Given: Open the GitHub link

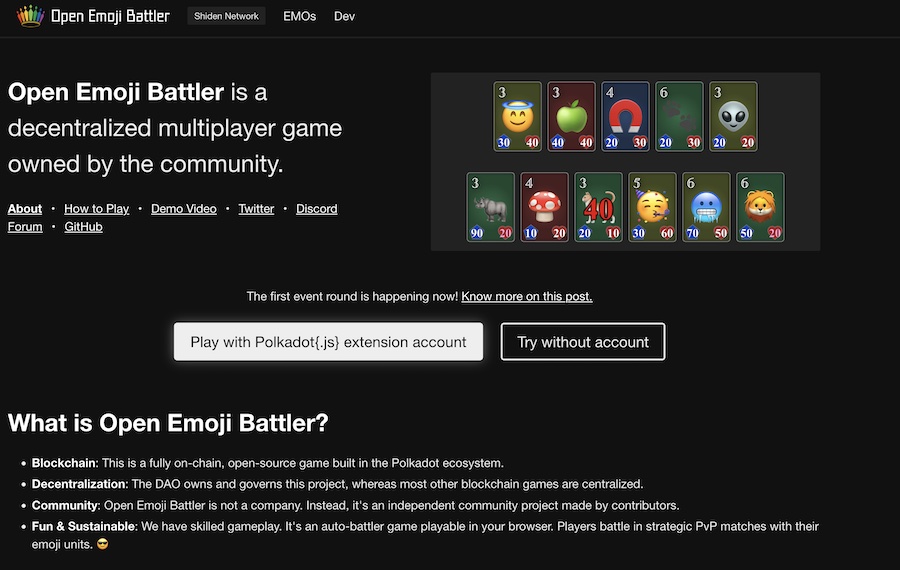Looking at the screenshot, I should 83,227.
